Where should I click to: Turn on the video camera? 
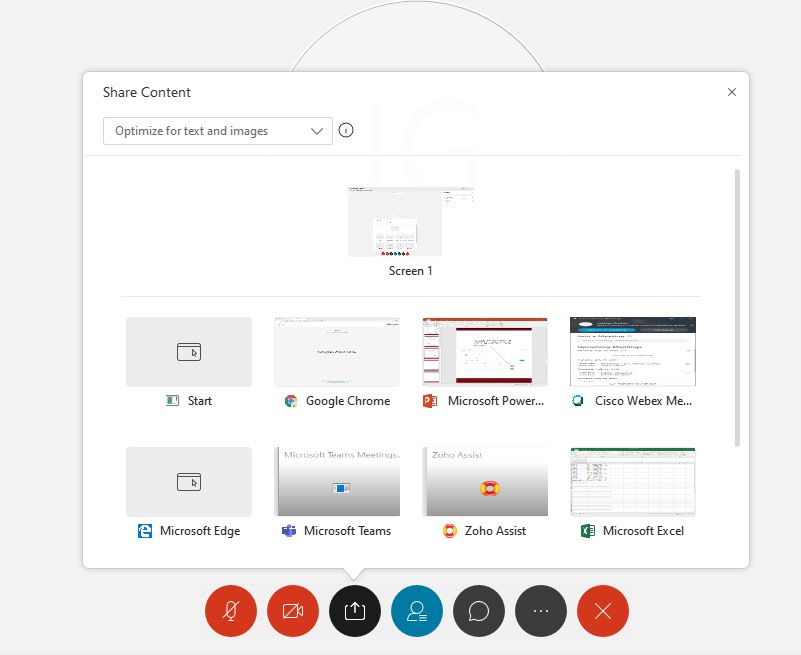click(292, 611)
